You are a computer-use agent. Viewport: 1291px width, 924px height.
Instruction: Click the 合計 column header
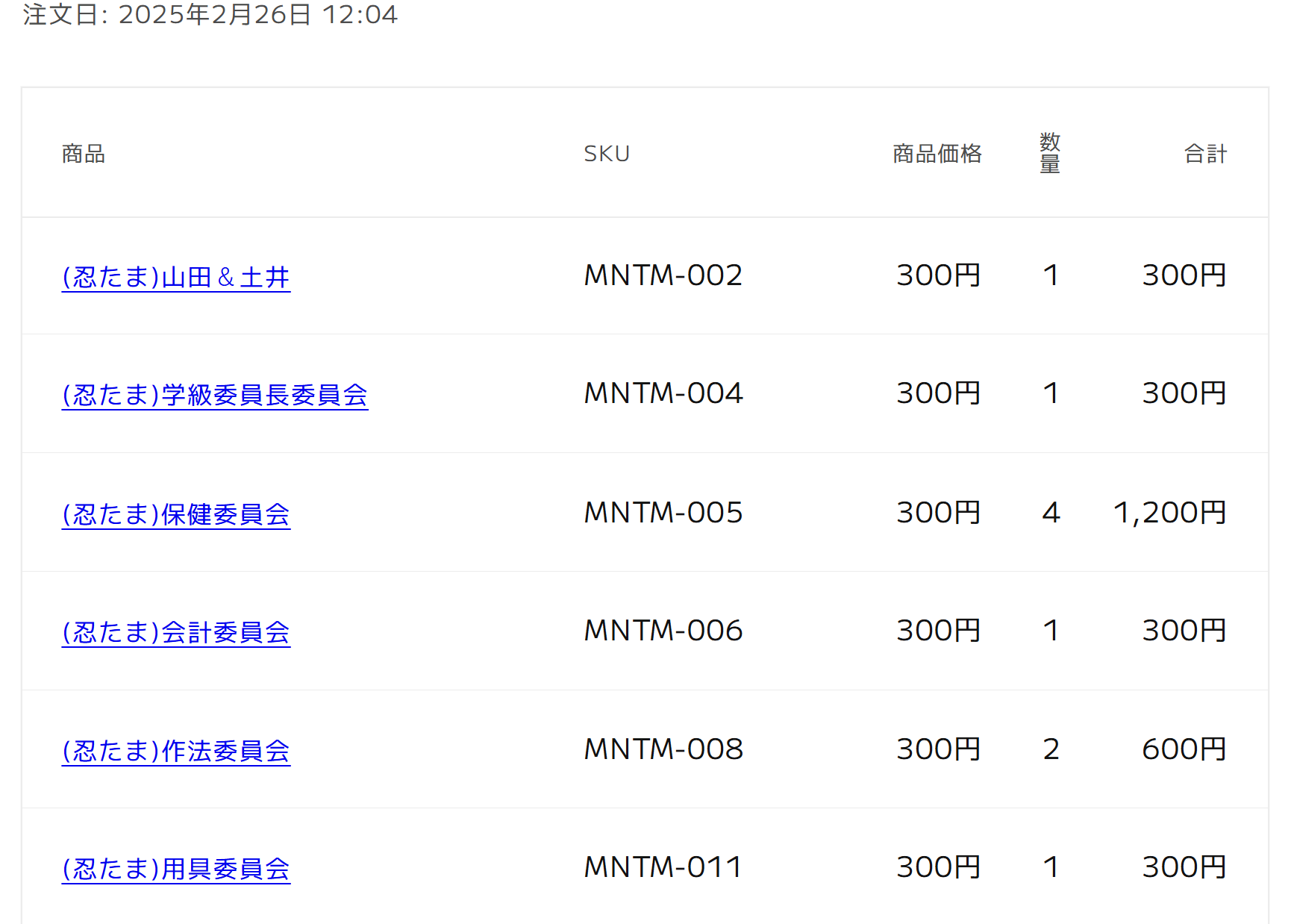(x=1205, y=154)
